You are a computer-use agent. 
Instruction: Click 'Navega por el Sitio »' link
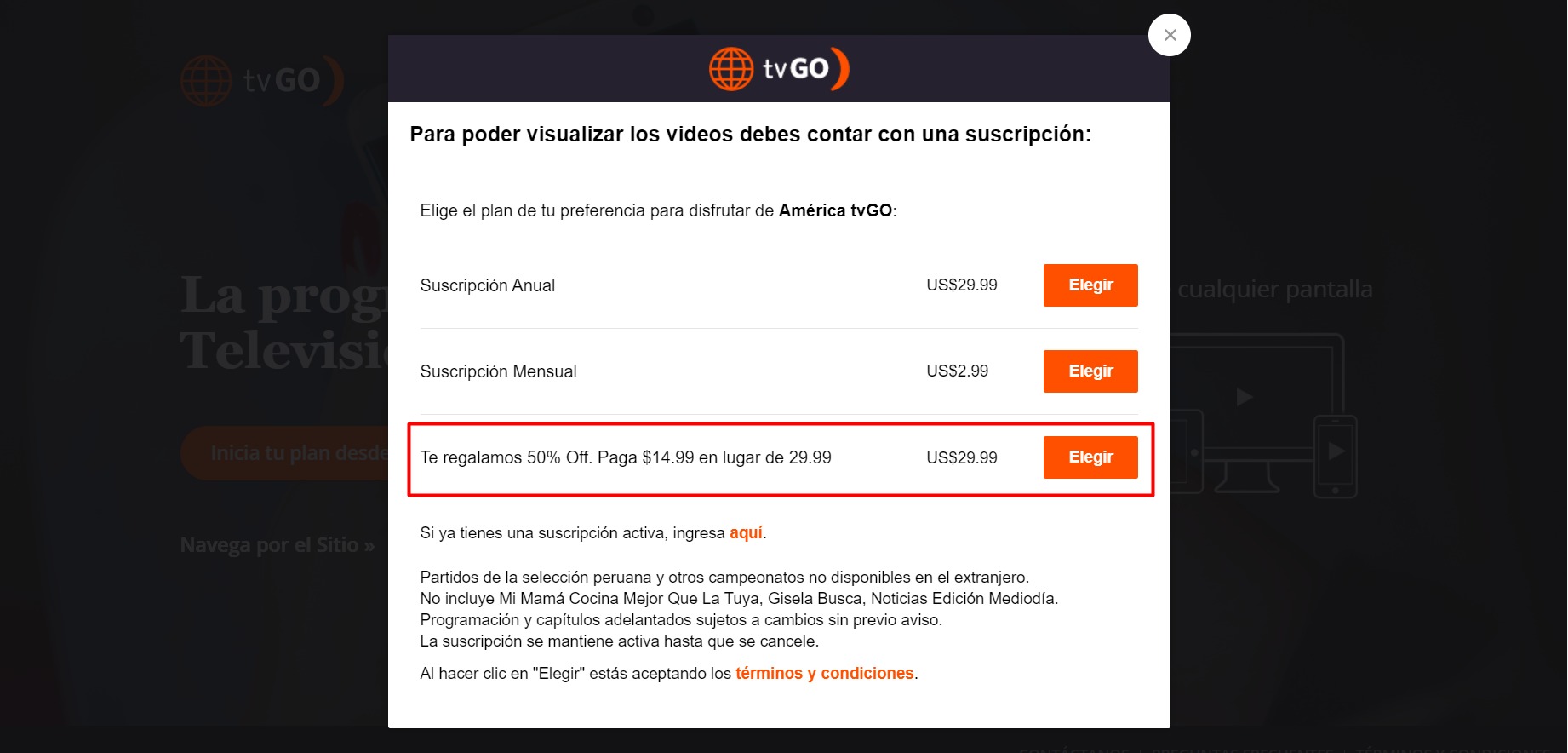pos(278,545)
